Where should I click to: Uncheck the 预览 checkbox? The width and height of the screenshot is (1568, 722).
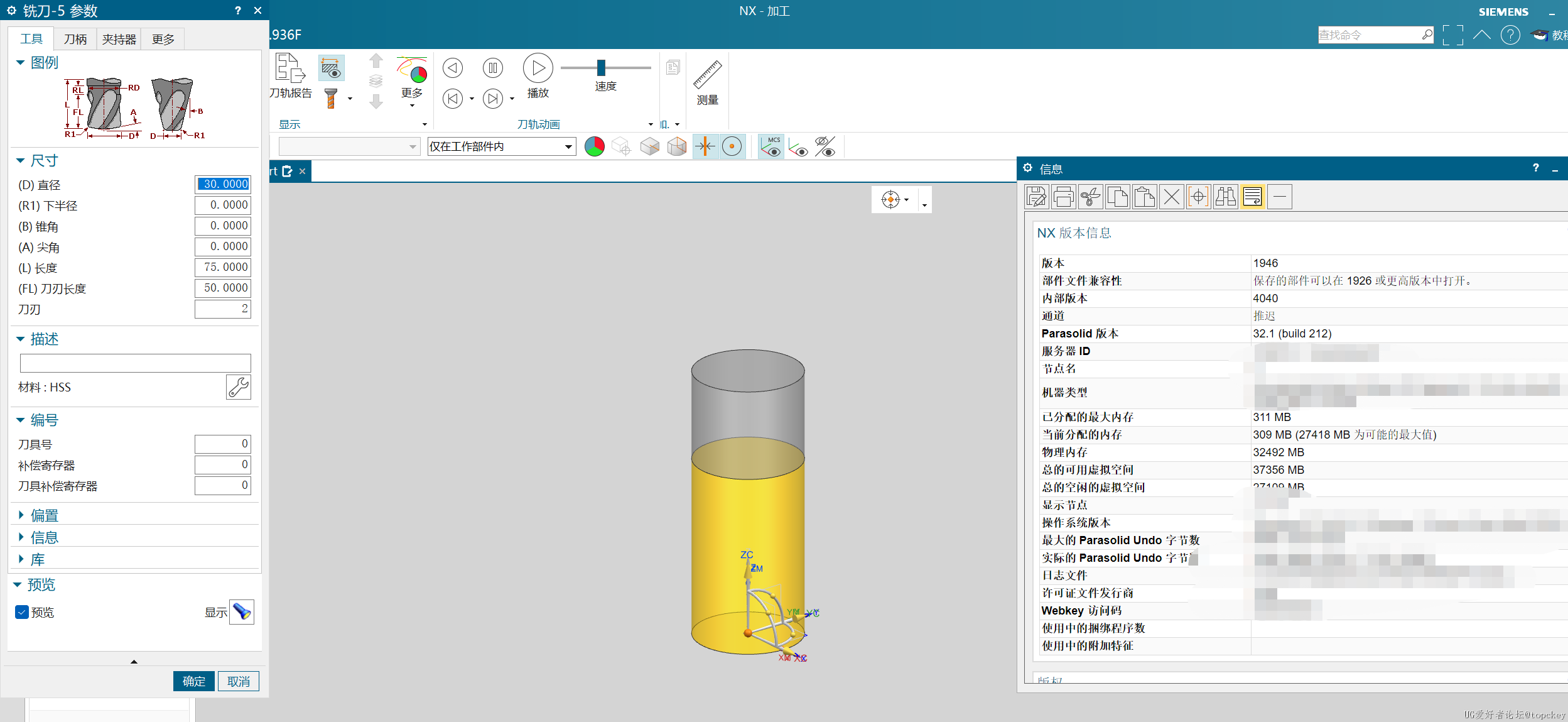tap(22, 612)
